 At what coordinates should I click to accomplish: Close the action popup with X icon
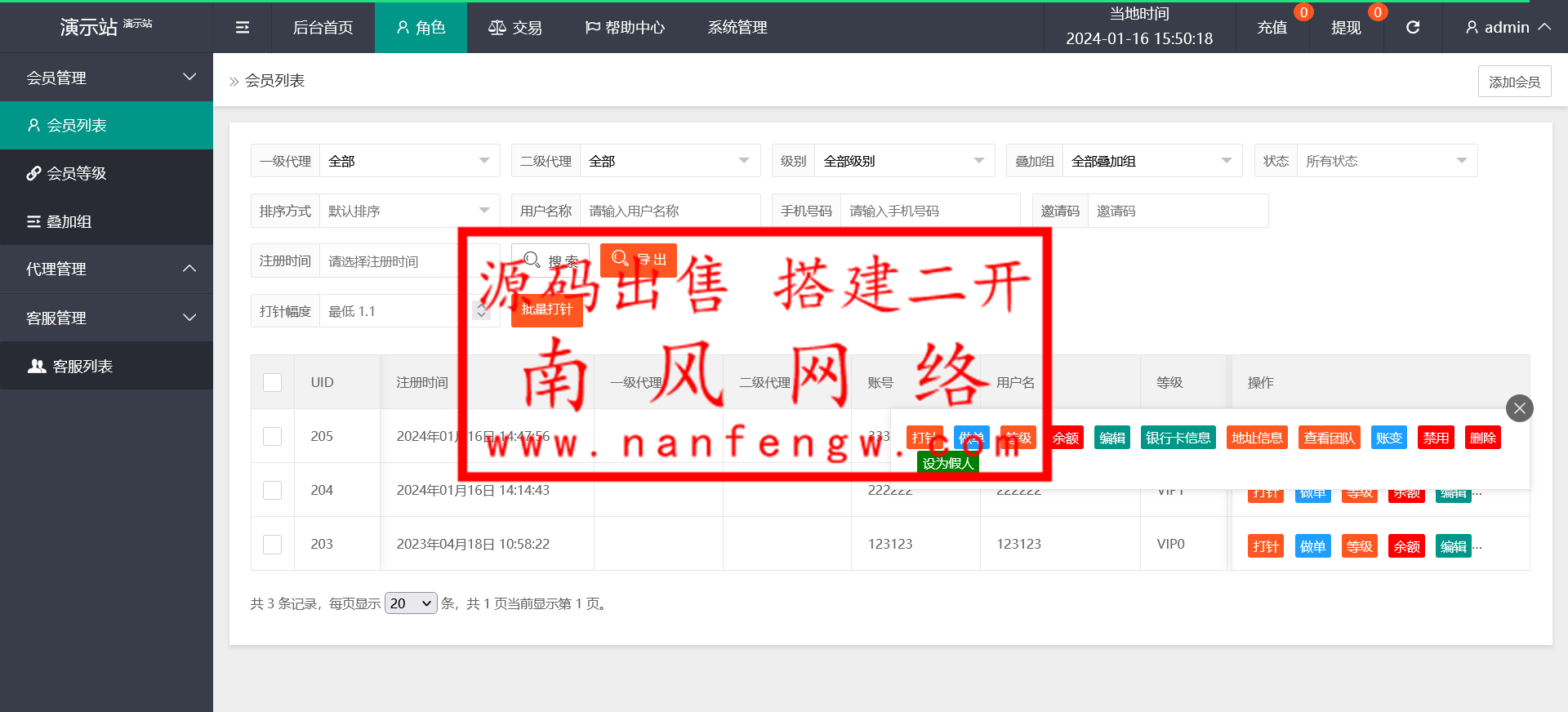(1519, 408)
